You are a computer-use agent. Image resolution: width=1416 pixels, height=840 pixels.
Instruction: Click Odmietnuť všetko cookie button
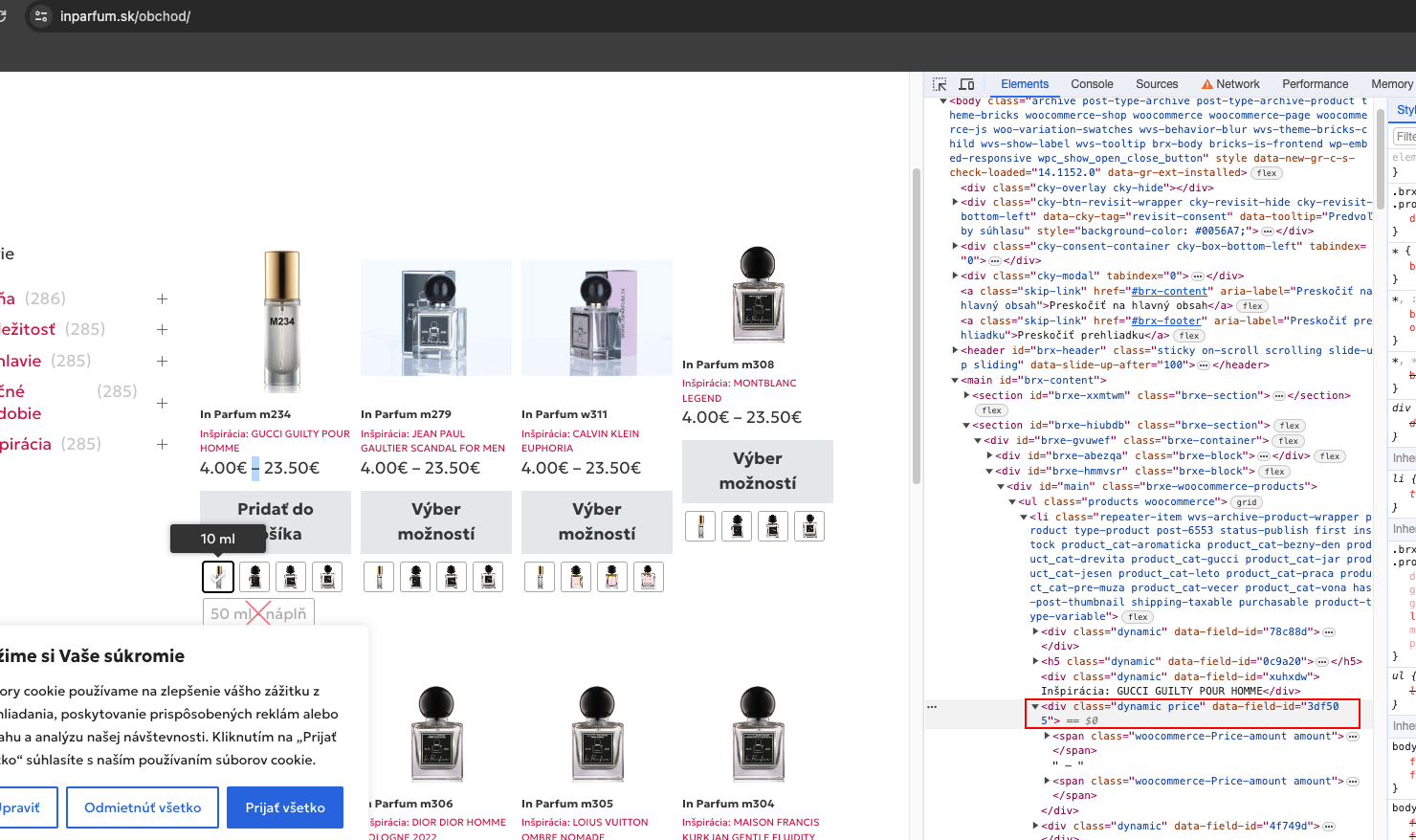[143, 807]
